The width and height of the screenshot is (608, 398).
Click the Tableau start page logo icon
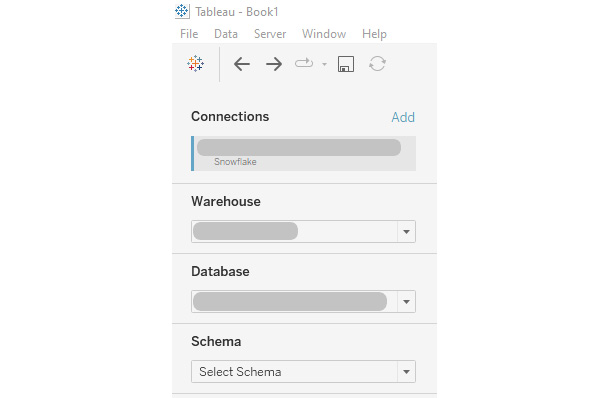[x=195, y=64]
